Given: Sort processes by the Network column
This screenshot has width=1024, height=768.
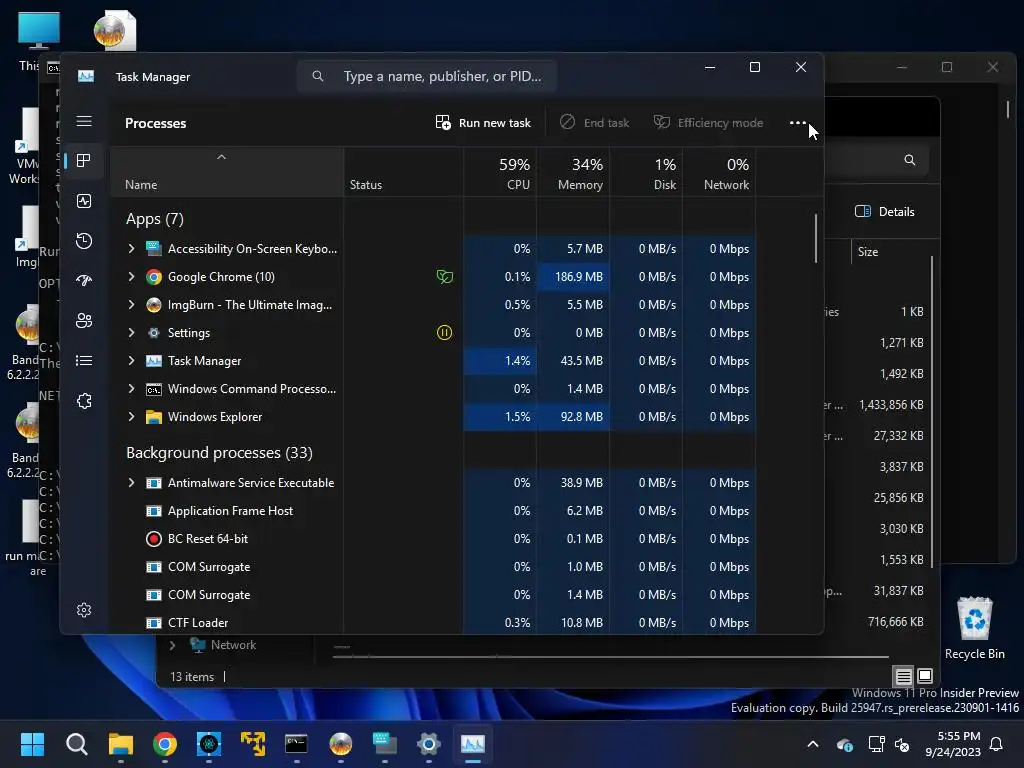Looking at the screenshot, I should coord(720,173).
